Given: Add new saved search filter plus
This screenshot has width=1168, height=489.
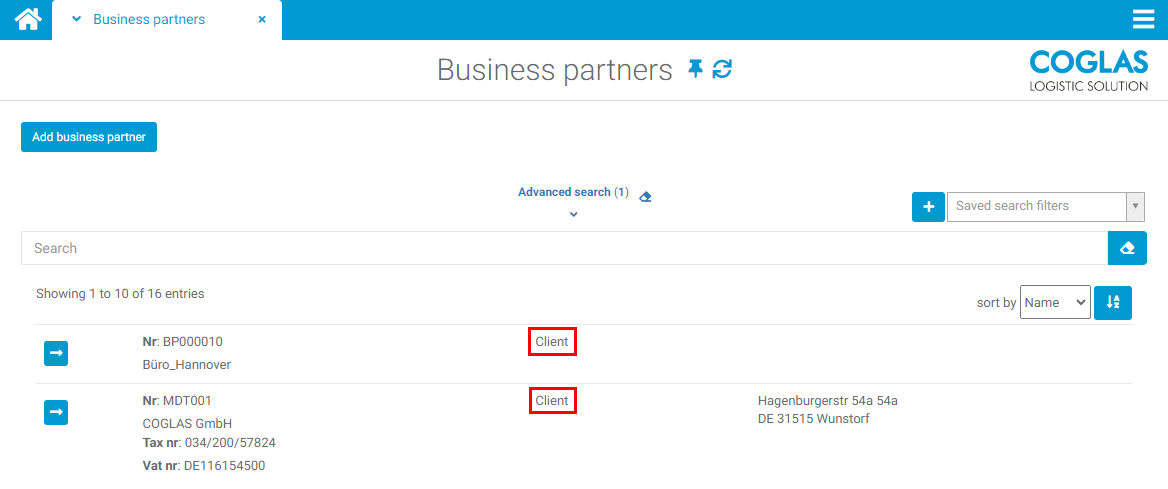Looking at the screenshot, I should [928, 206].
